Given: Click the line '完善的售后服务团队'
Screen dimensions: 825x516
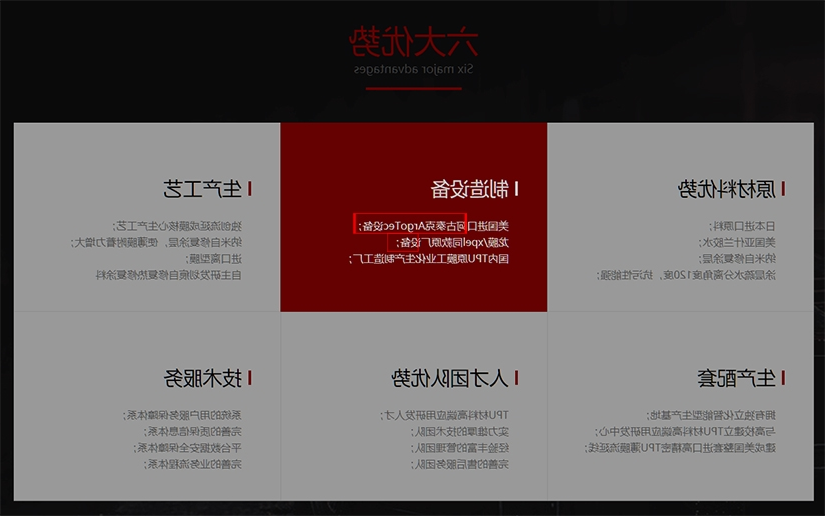Looking at the screenshot, I should (x=460, y=464).
